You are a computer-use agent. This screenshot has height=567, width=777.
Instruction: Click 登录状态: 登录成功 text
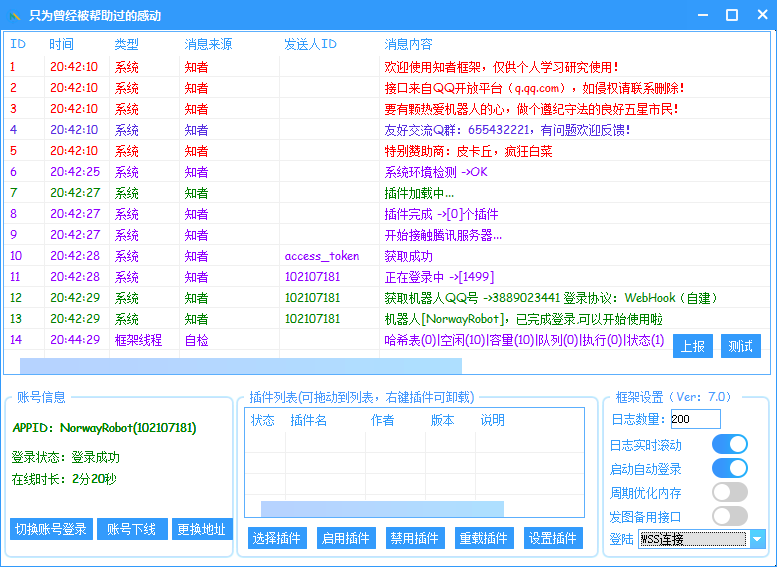(x=65, y=457)
